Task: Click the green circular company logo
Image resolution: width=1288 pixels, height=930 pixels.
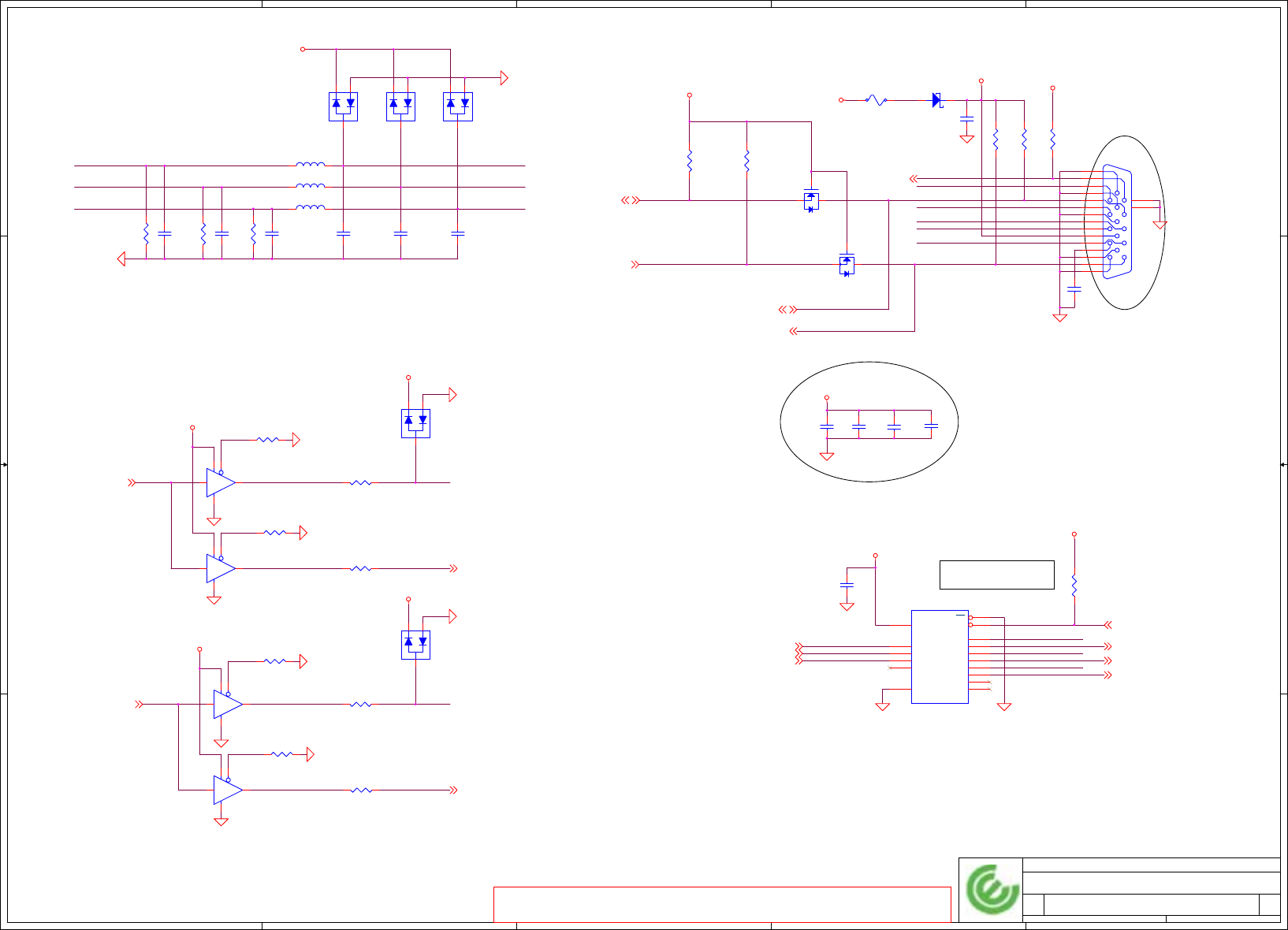Action: (x=992, y=889)
